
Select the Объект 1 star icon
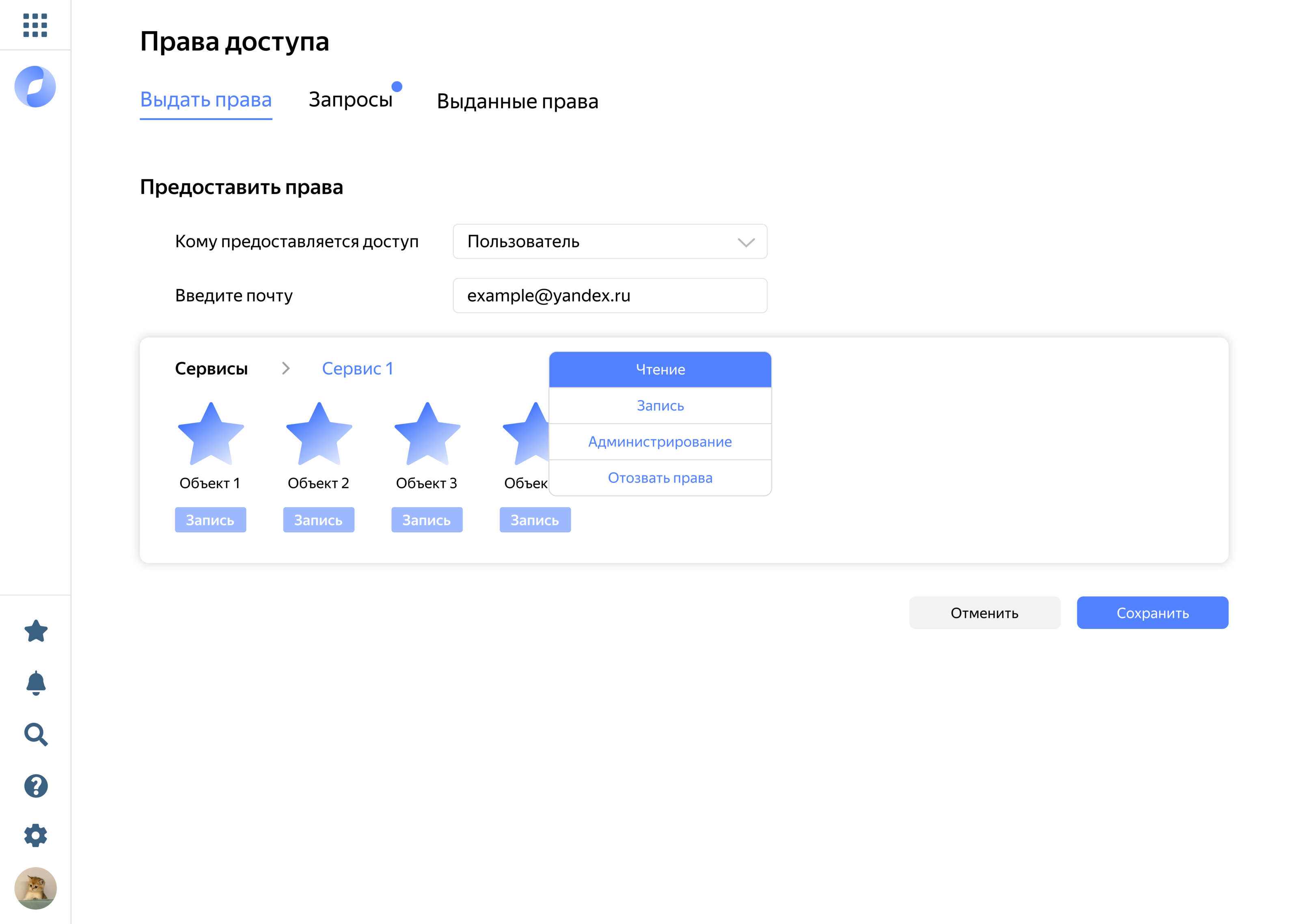click(x=210, y=434)
